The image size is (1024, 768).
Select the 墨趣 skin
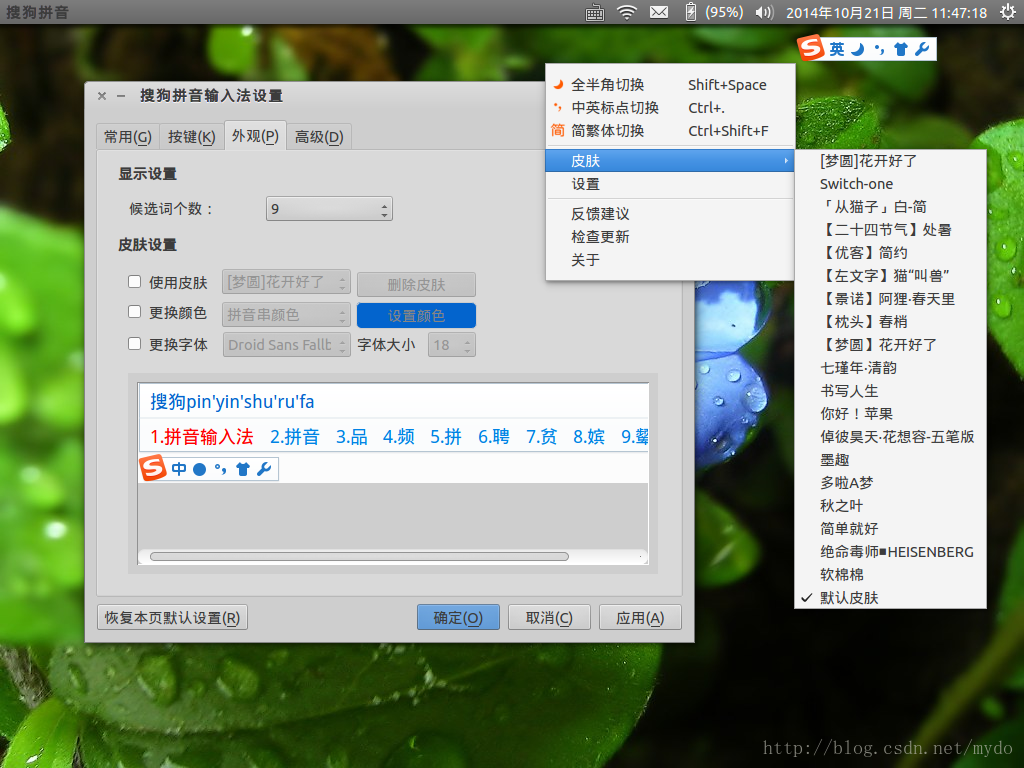890,460
